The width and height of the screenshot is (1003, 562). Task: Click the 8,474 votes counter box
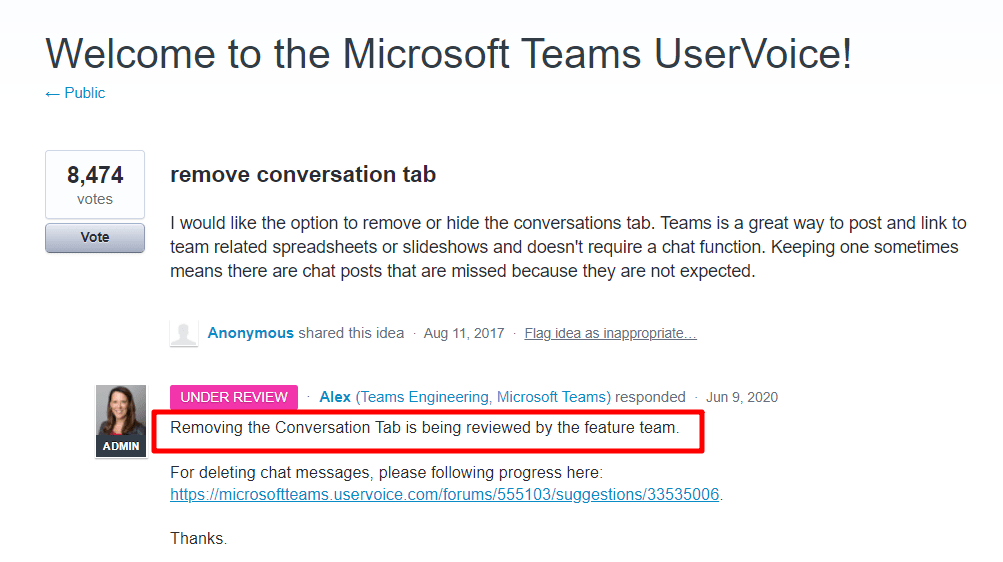[x=95, y=184]
